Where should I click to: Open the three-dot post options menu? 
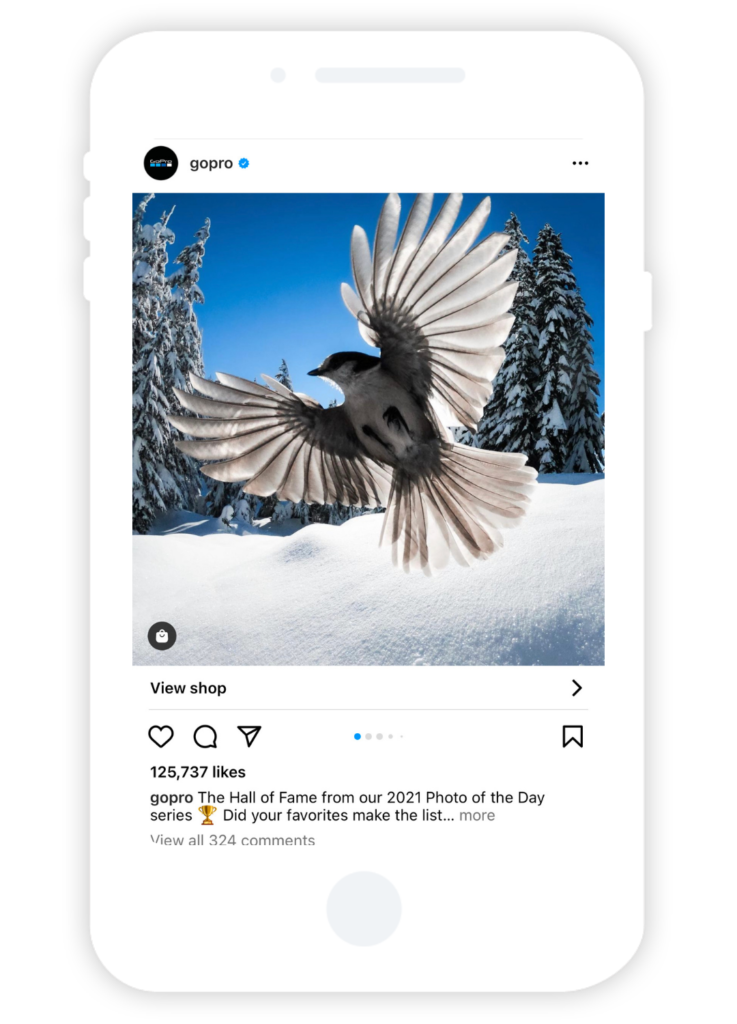pos(580,163)
